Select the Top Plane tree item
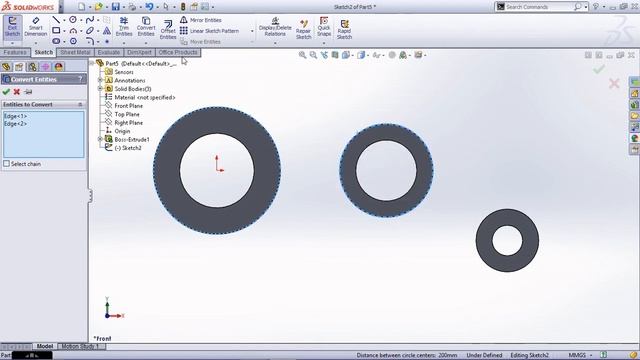640x360 pixels. [x=122, y=114]
